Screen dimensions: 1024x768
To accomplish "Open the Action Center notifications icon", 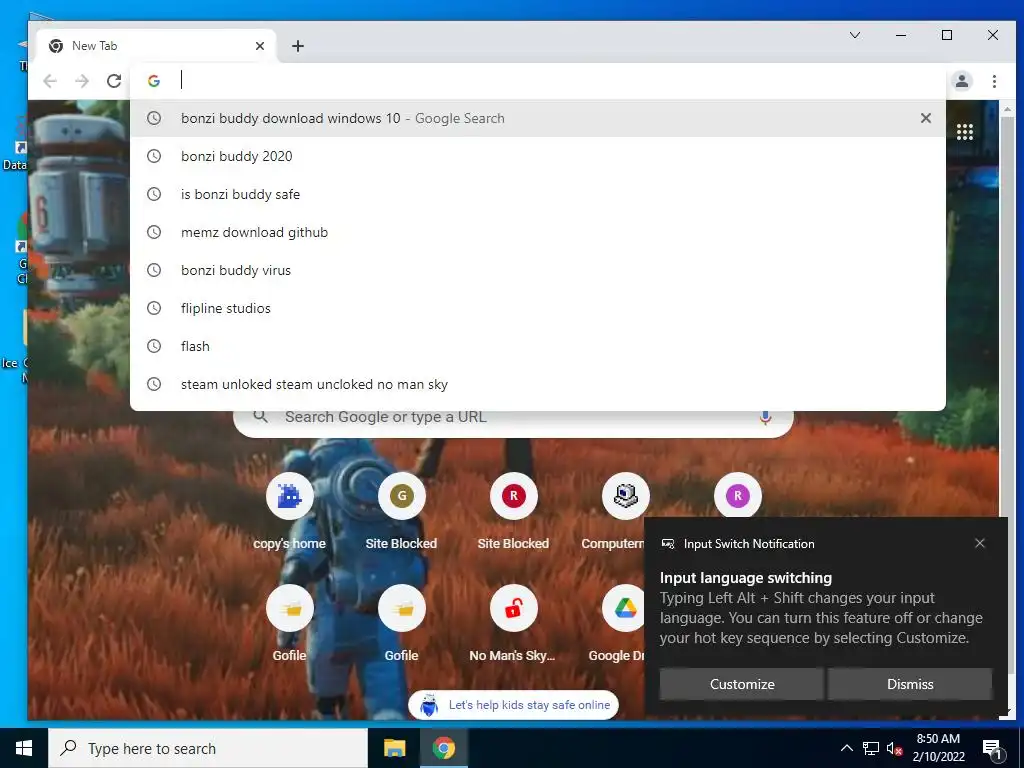I will click(992, 748).
